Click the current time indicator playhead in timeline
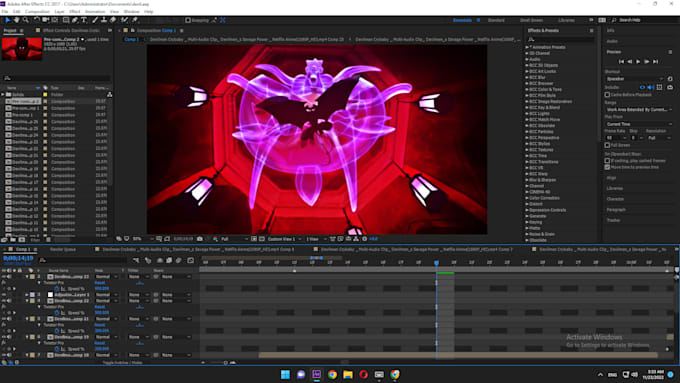 [x=436, y=263]
